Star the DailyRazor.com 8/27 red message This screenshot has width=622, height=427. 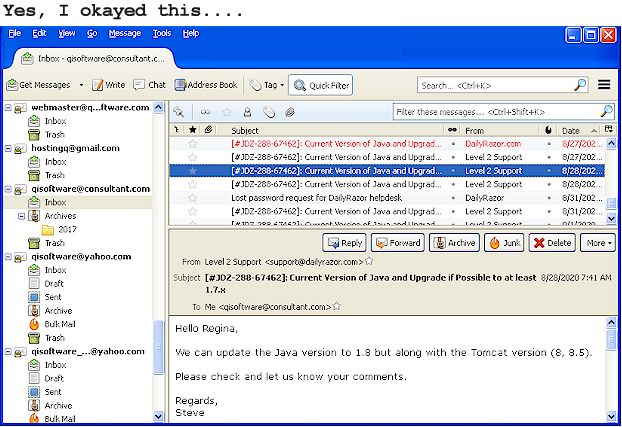click(193, 144)
